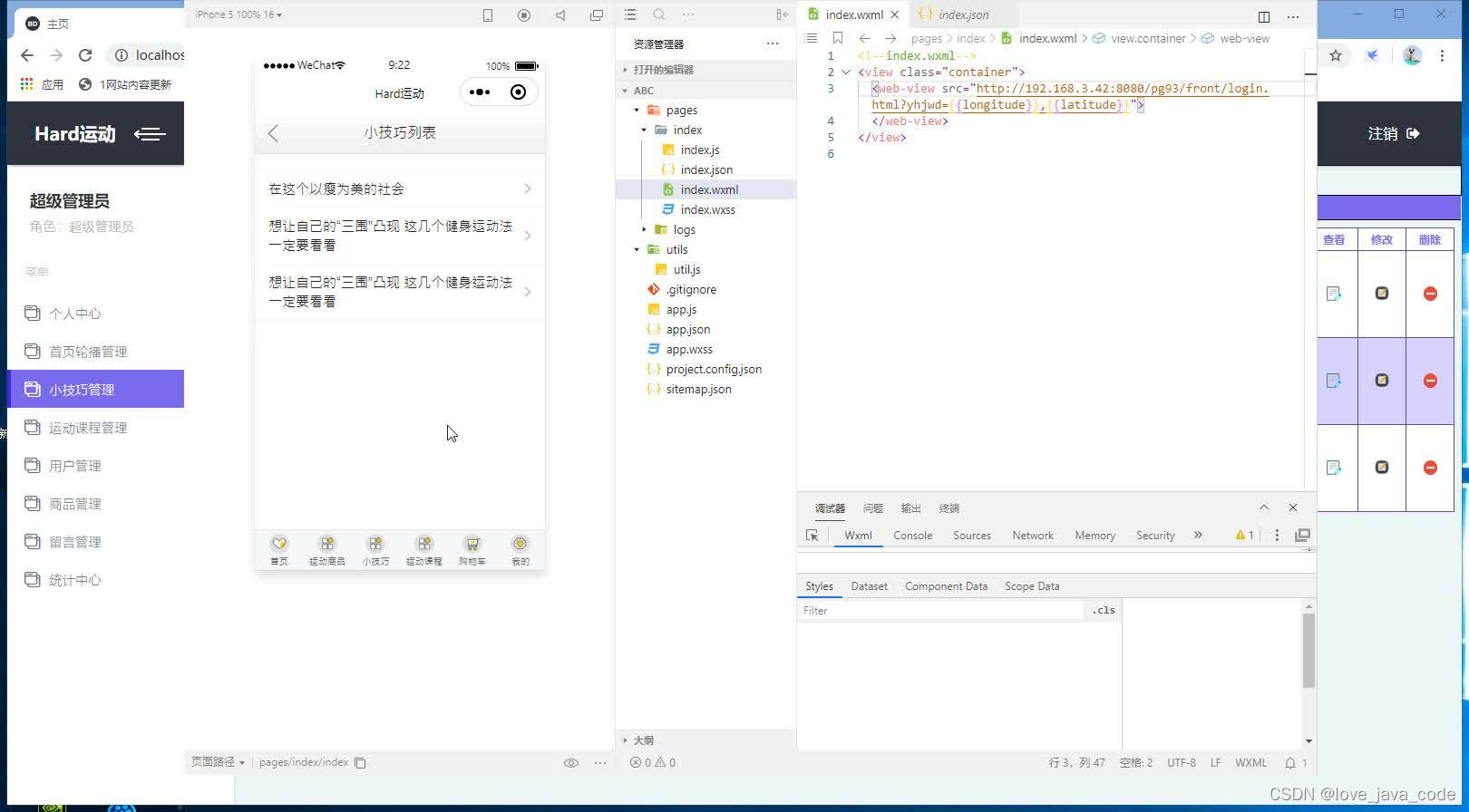Image resolution: width=1469 pixels, height=812 pixels.
Task: Detach simulator window icon
Action: coord(597,15)
